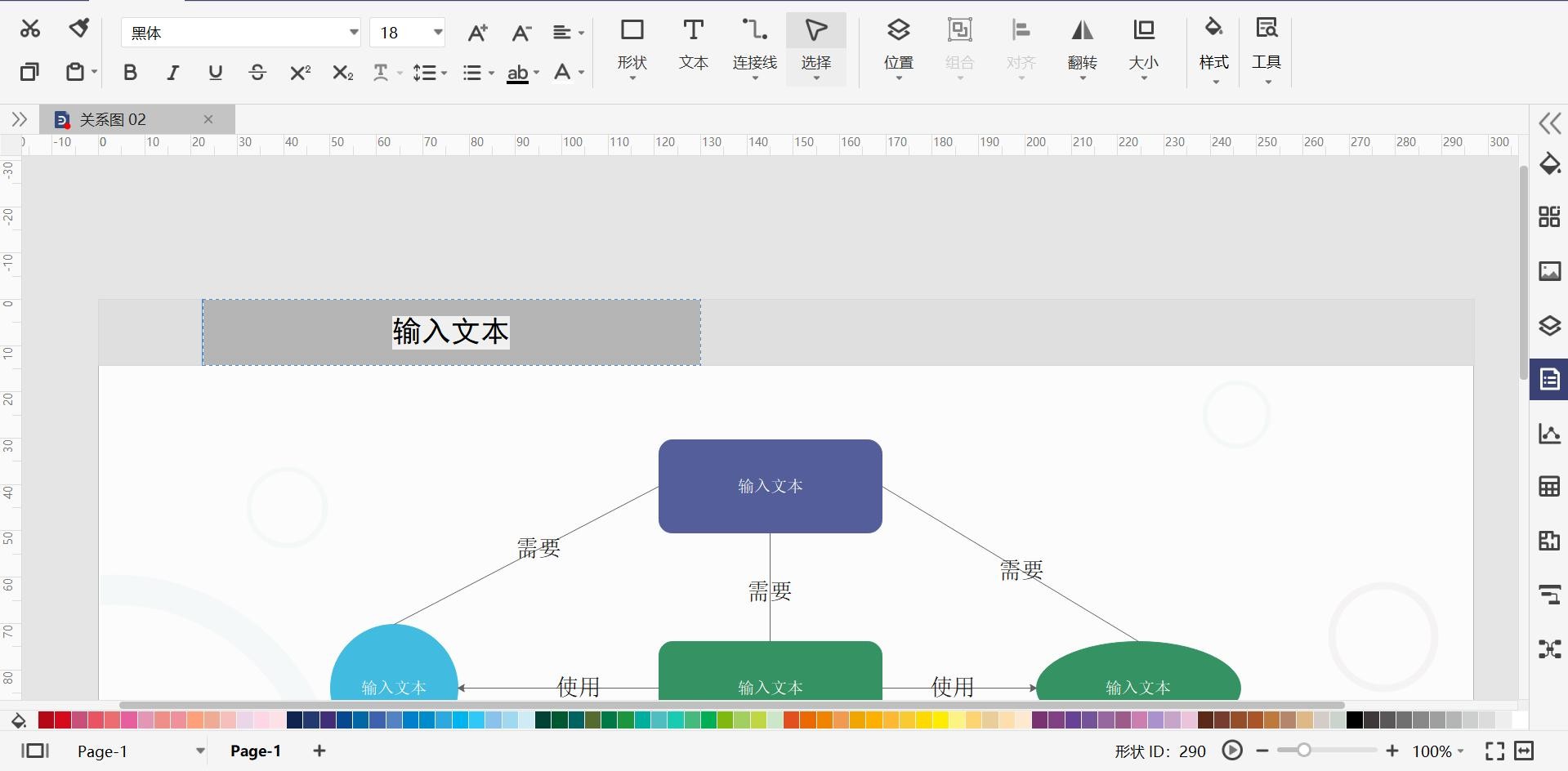Open the table panel in right sidebar
The image size is (1568, 771).
[x=1549, y=487]
